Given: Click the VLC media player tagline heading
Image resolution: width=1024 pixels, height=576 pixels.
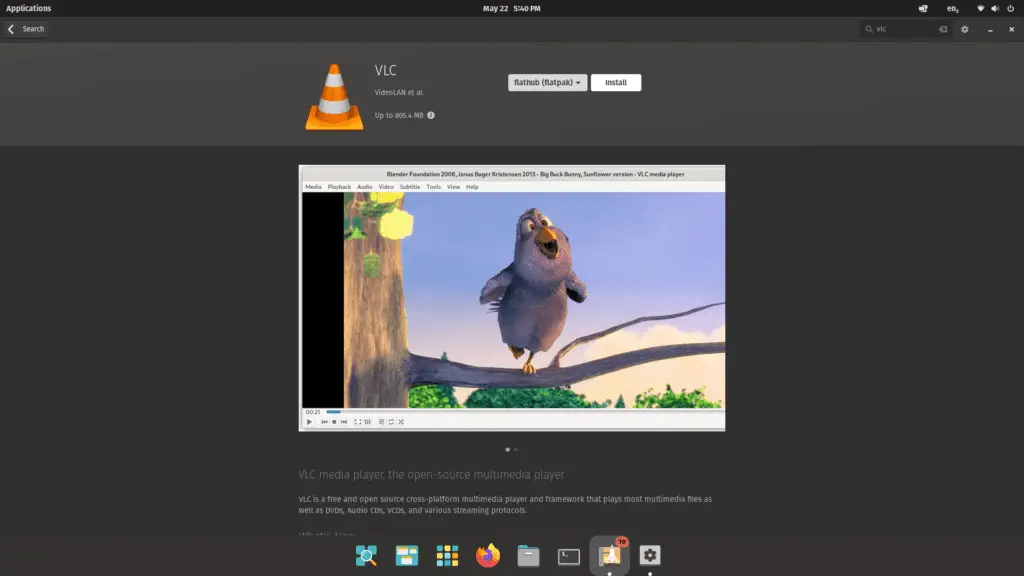Looking at the screenshot, I should (431, 475).
